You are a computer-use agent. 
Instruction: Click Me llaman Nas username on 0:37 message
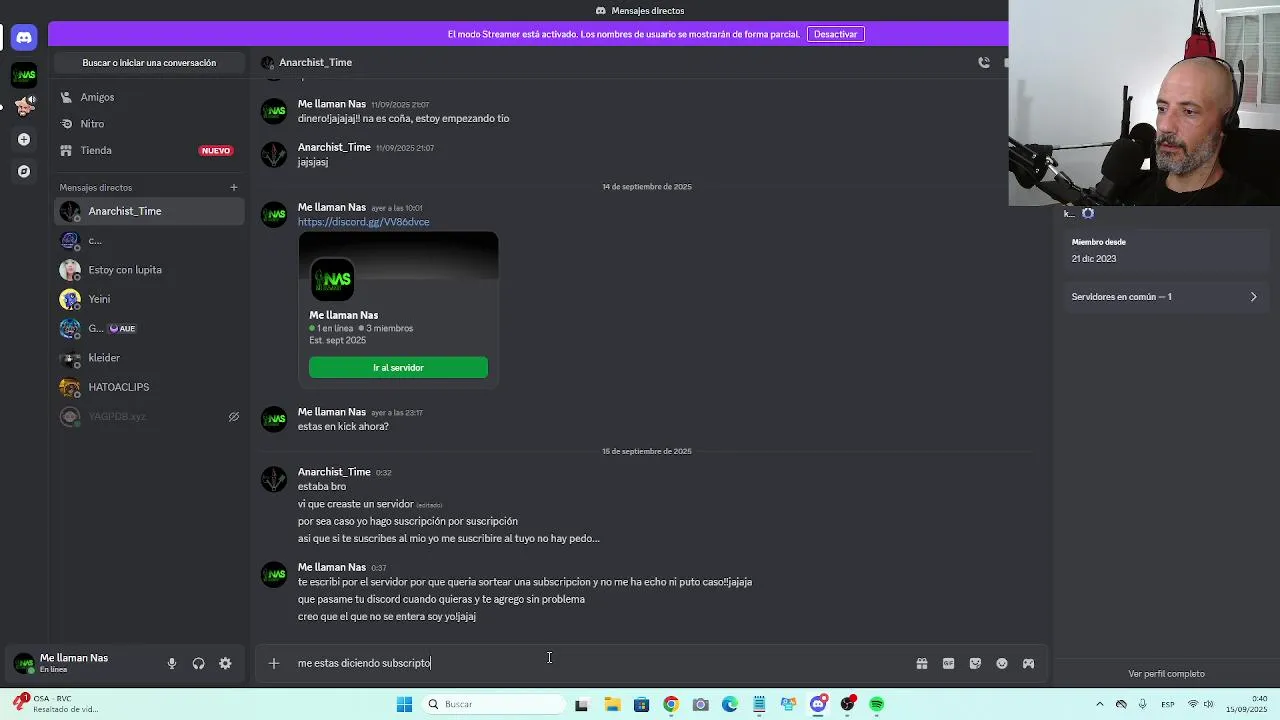pos(331,567)
